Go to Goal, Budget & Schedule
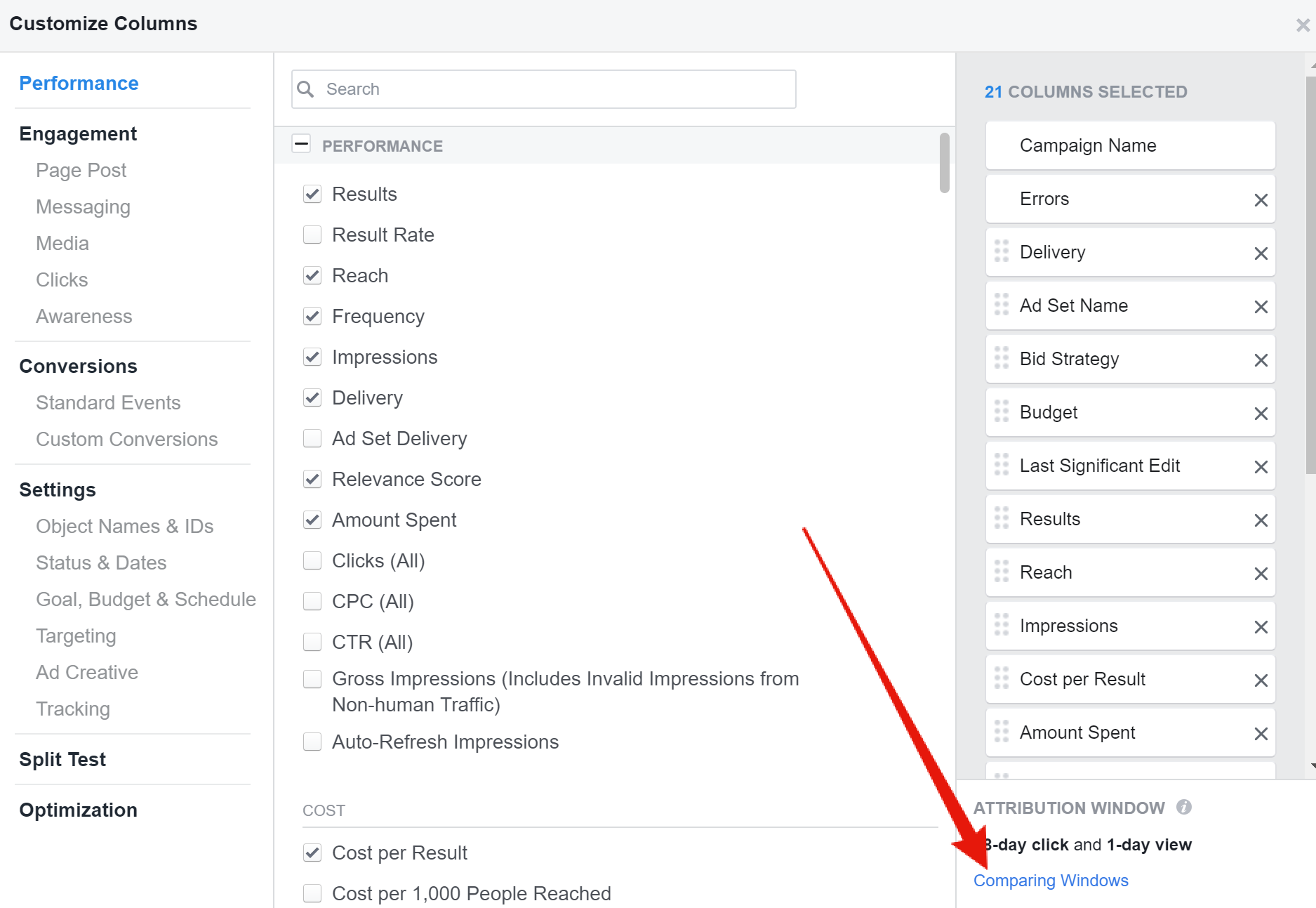Viewport: 1316px width, 908px height. click(x=146, y=599)
